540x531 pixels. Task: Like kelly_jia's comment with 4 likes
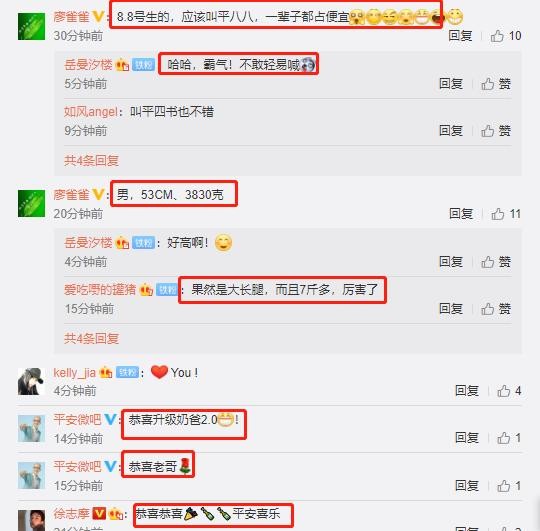click(x=509, y=391)
